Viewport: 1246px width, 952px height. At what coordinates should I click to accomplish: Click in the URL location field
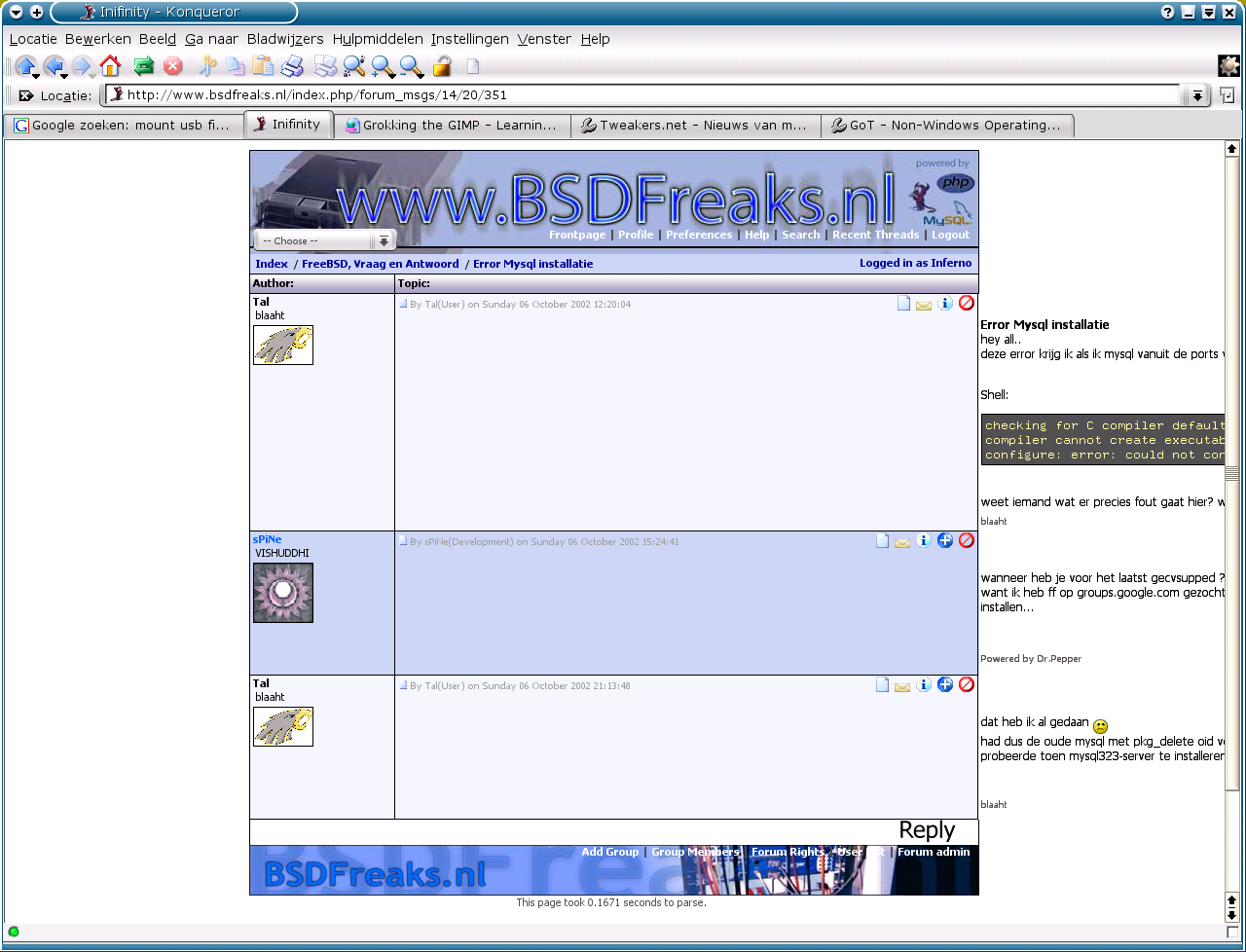642,95
